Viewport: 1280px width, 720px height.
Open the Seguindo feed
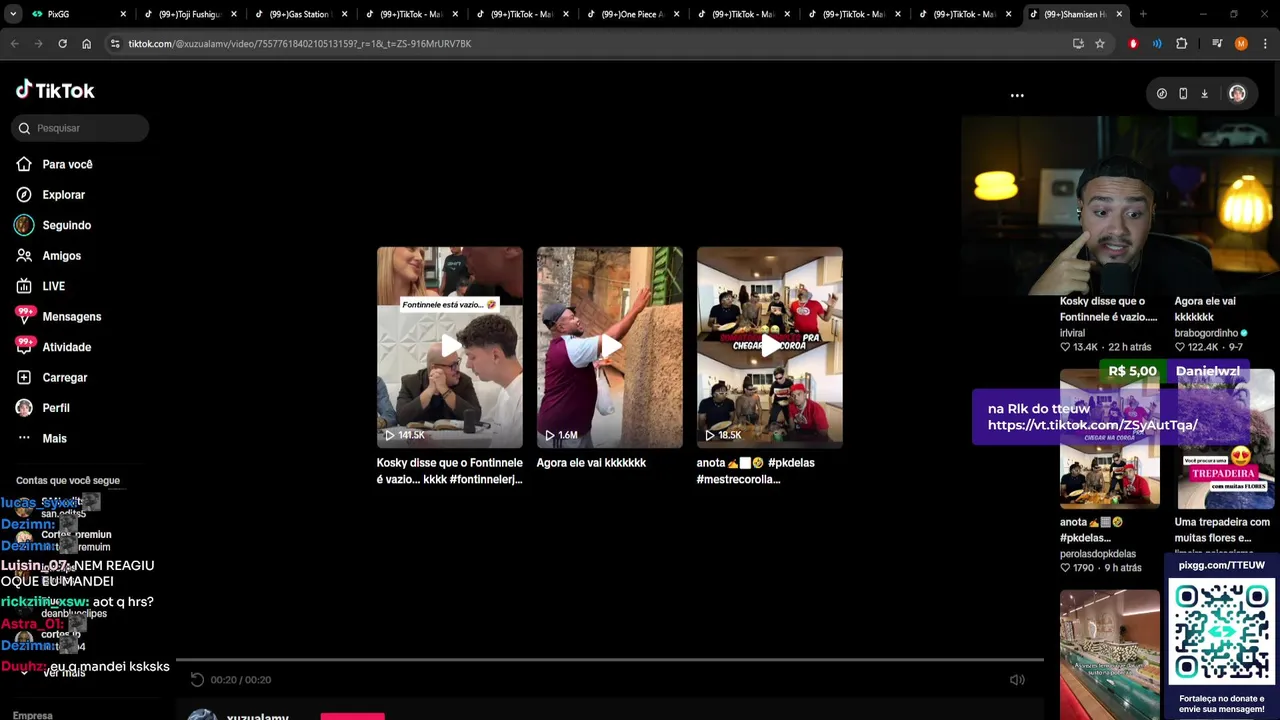pyautogui.click(x=66, y=225)
